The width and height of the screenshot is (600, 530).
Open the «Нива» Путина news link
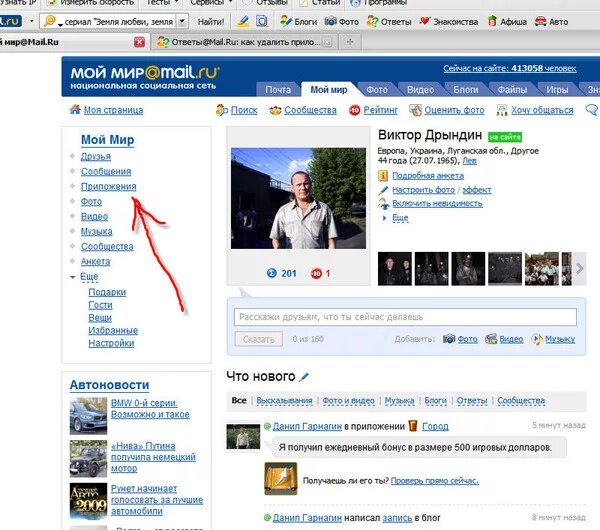click(153, 457)
